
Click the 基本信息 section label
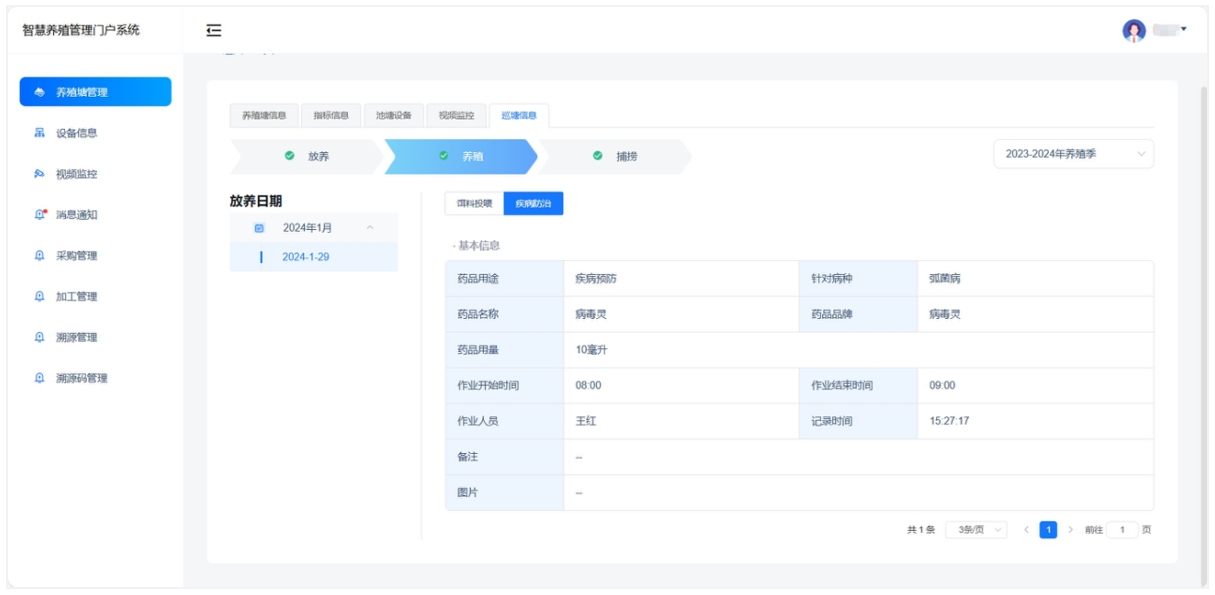pos(479,245)
